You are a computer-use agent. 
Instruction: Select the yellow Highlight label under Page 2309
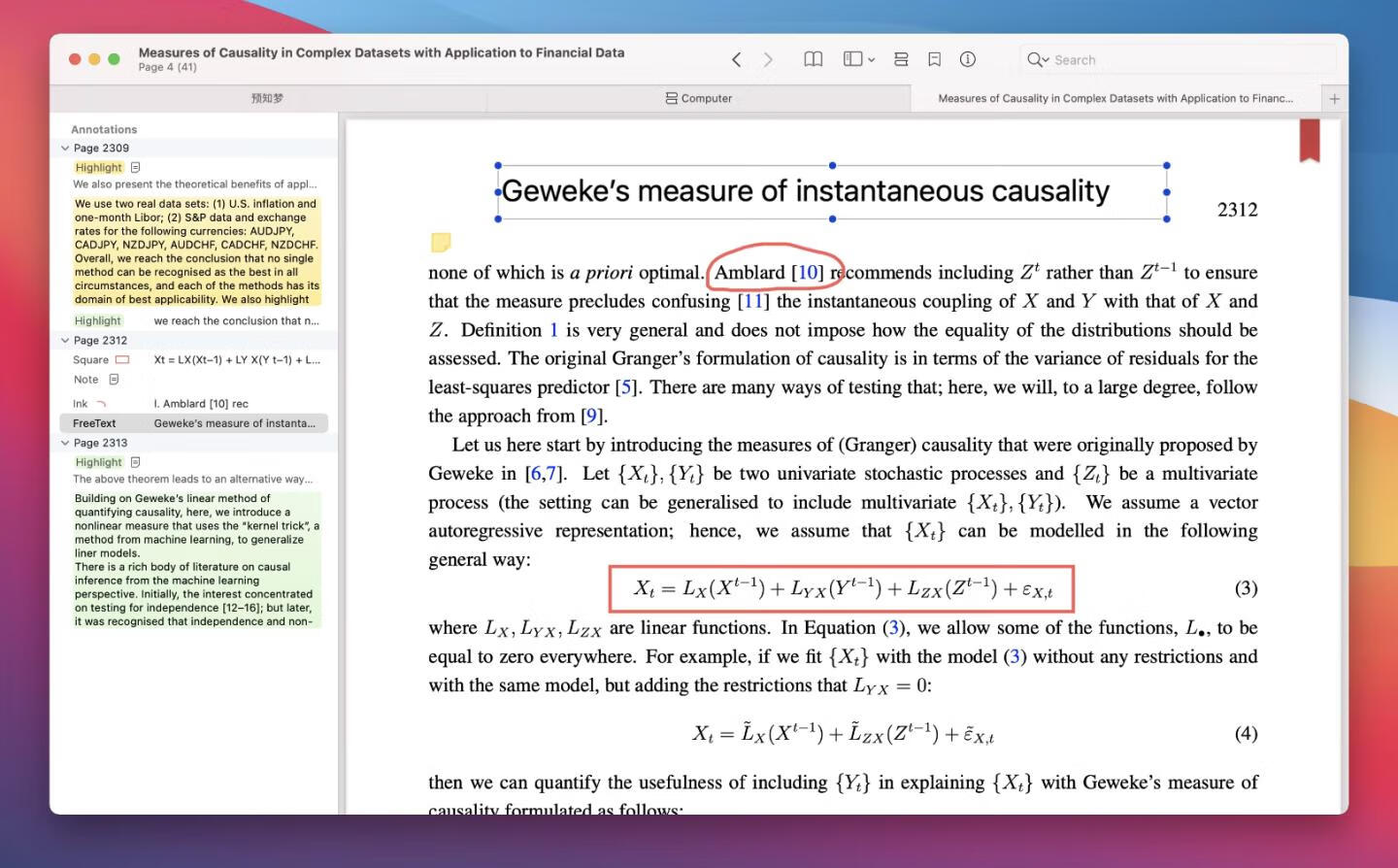99,167
